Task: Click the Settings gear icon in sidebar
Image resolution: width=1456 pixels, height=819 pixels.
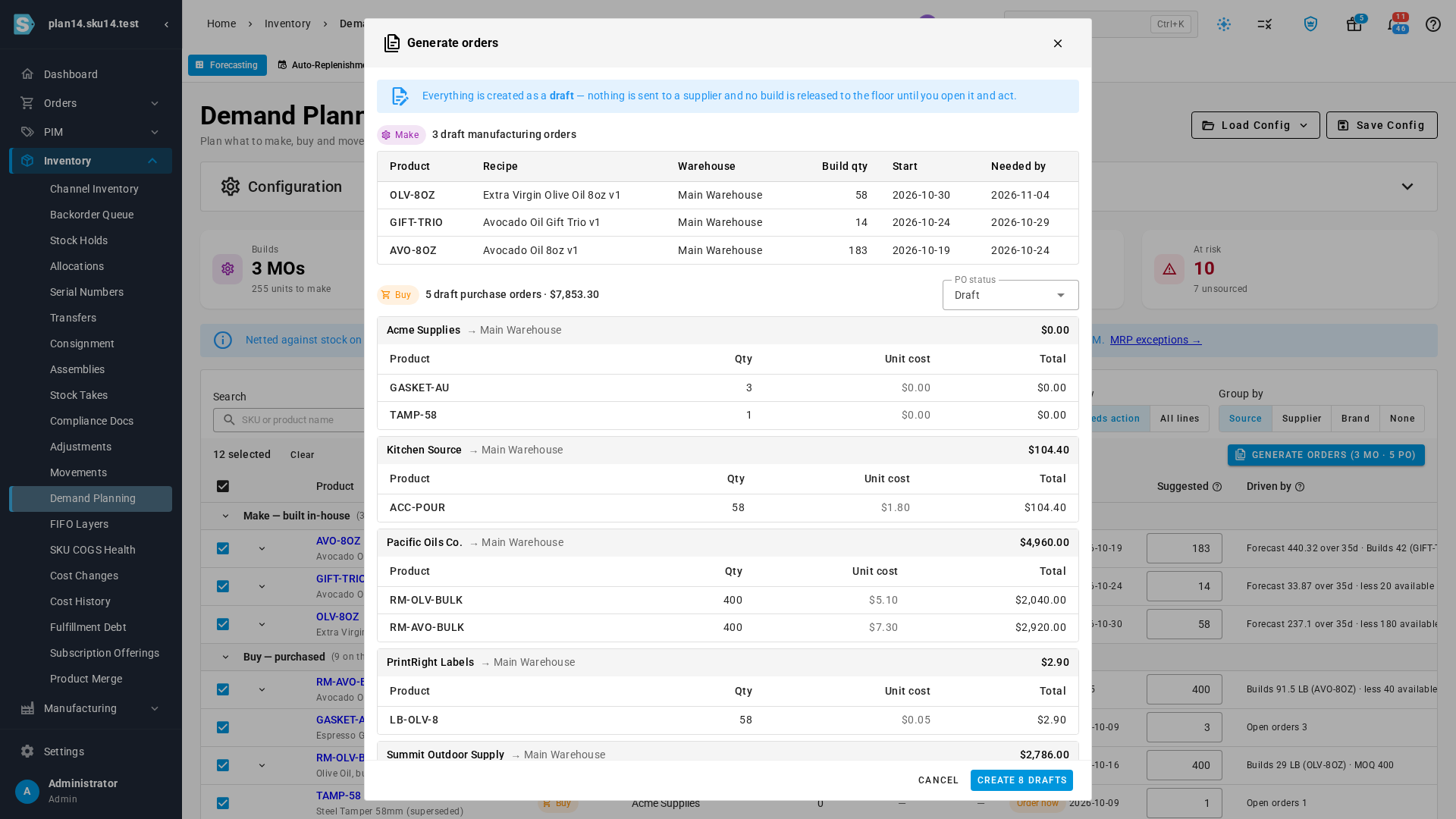Action: 27,752
